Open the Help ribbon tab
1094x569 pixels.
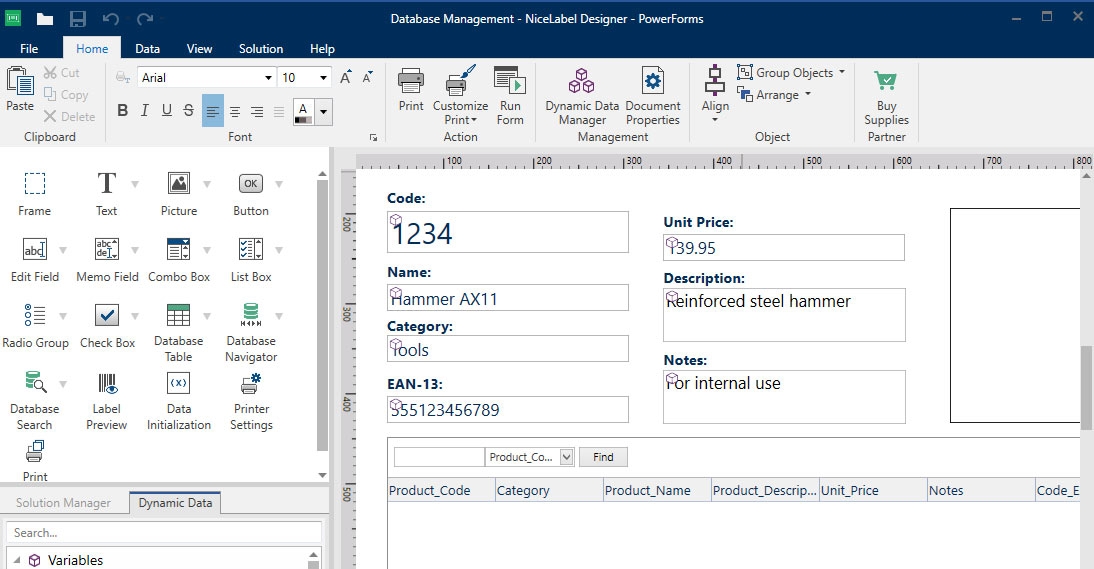click(x=322, y=48)
